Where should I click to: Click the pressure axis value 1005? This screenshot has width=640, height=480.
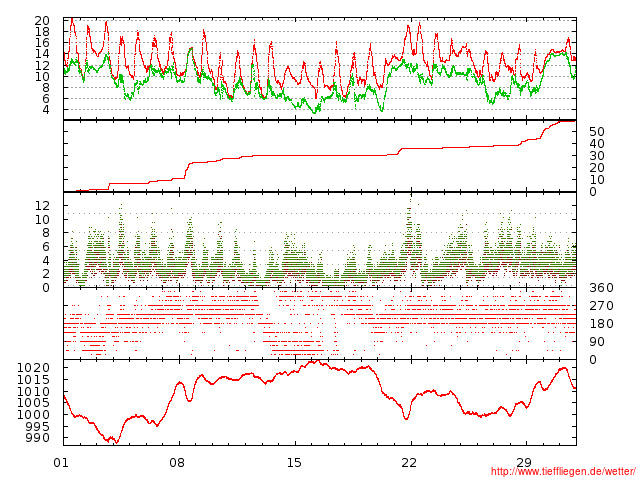pos(33,403)
